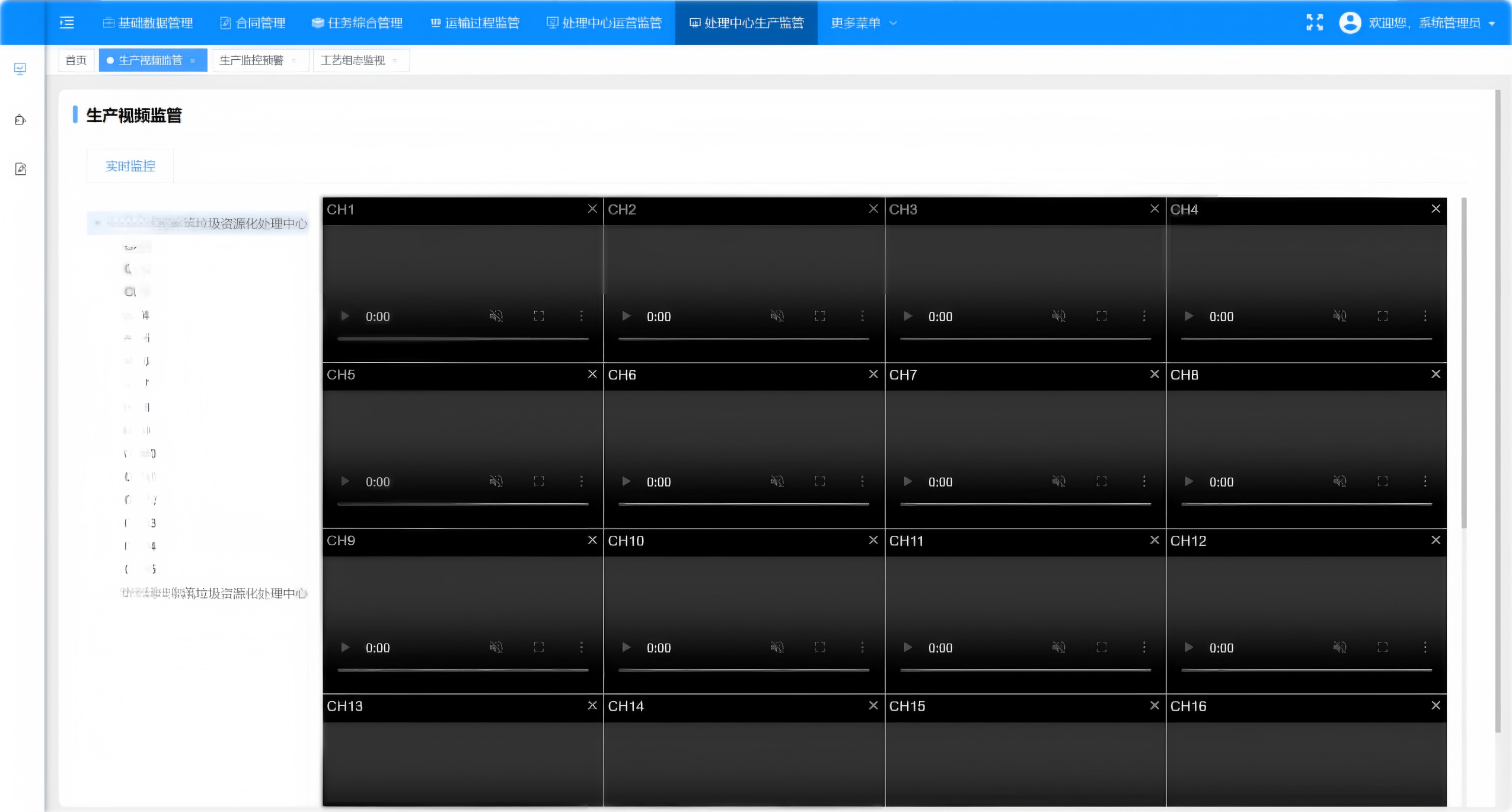Go to 首页 tab
The height and width of the screenshot is (812, 1512).
point(76,60)
